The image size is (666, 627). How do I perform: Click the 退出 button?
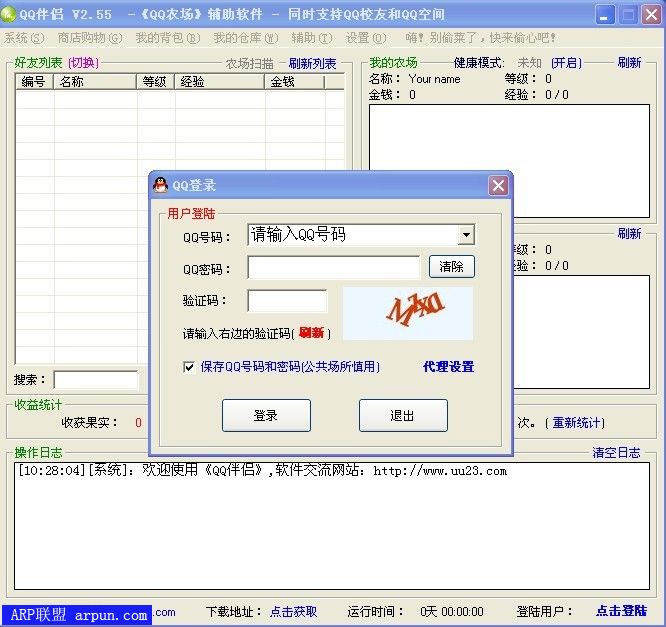point(403,415)
